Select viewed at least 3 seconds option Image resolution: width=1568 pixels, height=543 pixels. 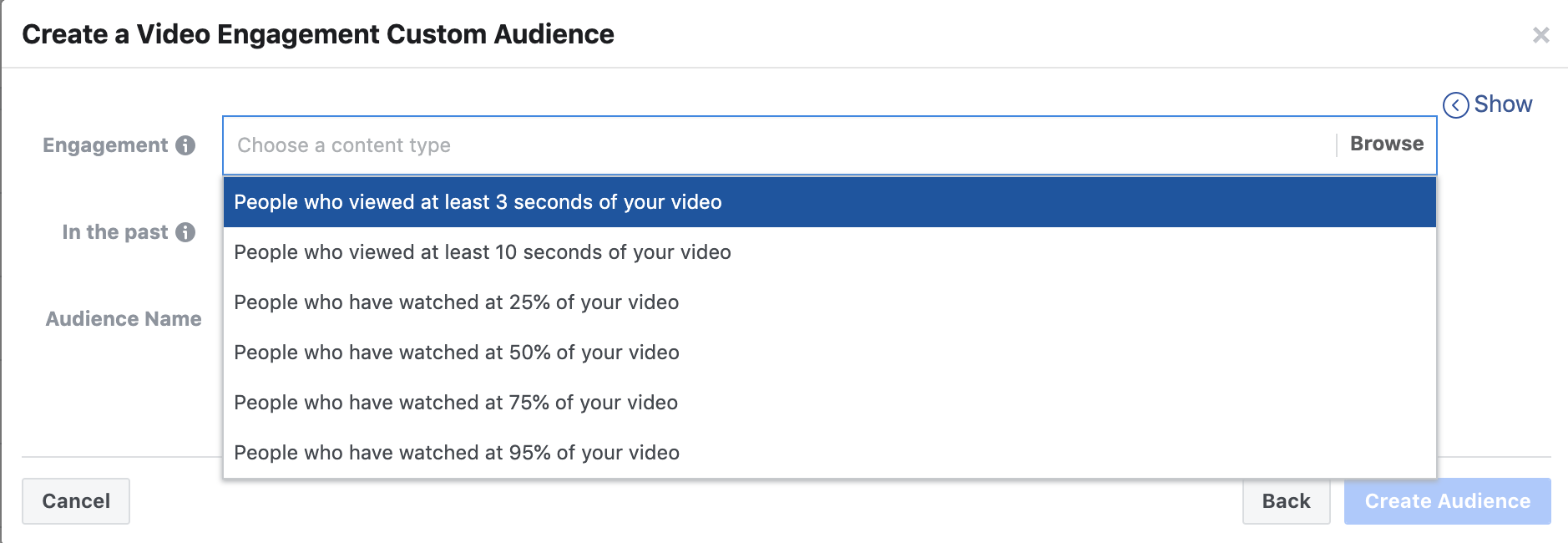(x=830, y=202)
